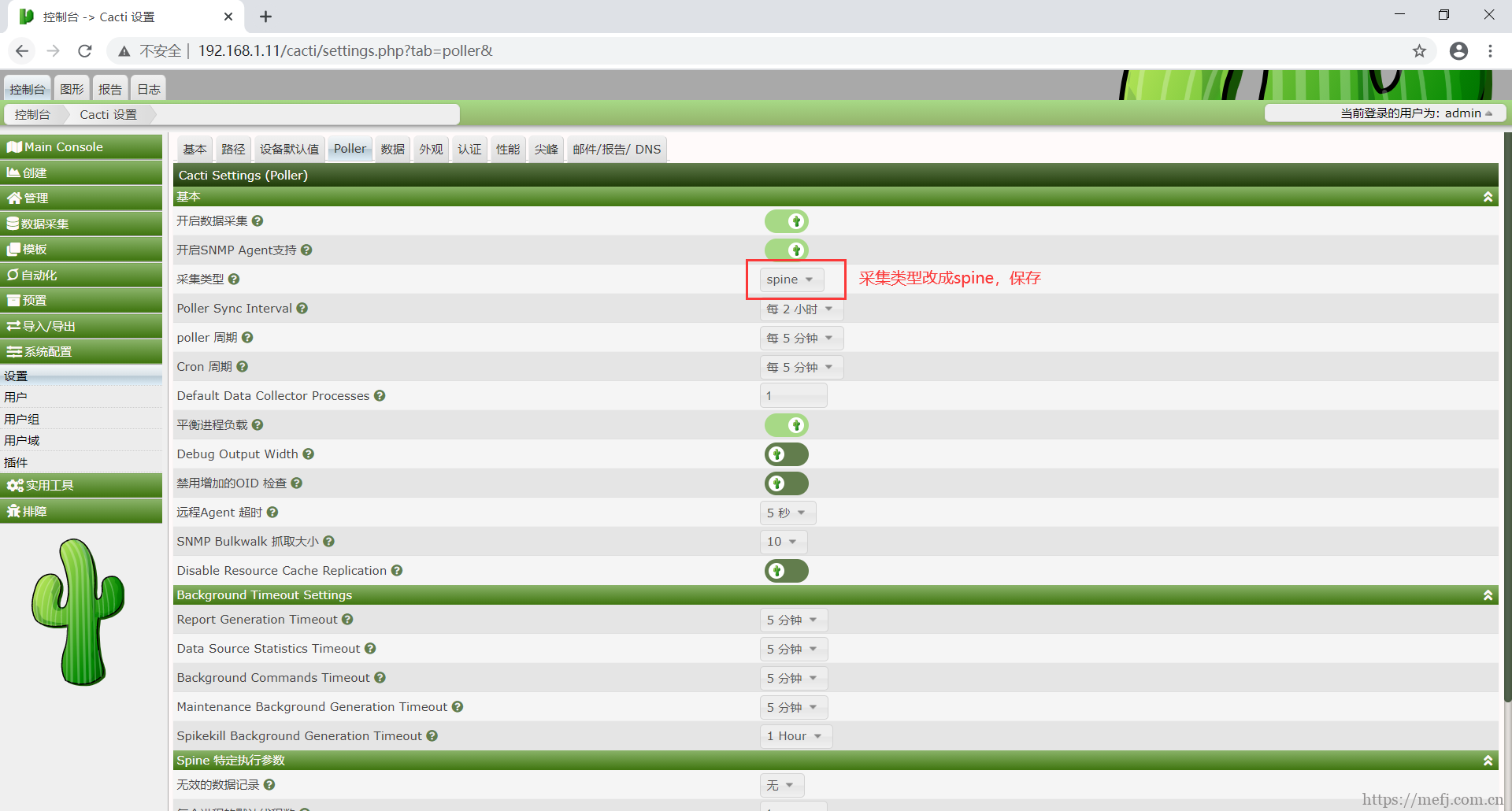Open Background Commands Timeout dropdown
This screenshot has height=811, width=1512.
pyautogui.click(x=793, y=678)
